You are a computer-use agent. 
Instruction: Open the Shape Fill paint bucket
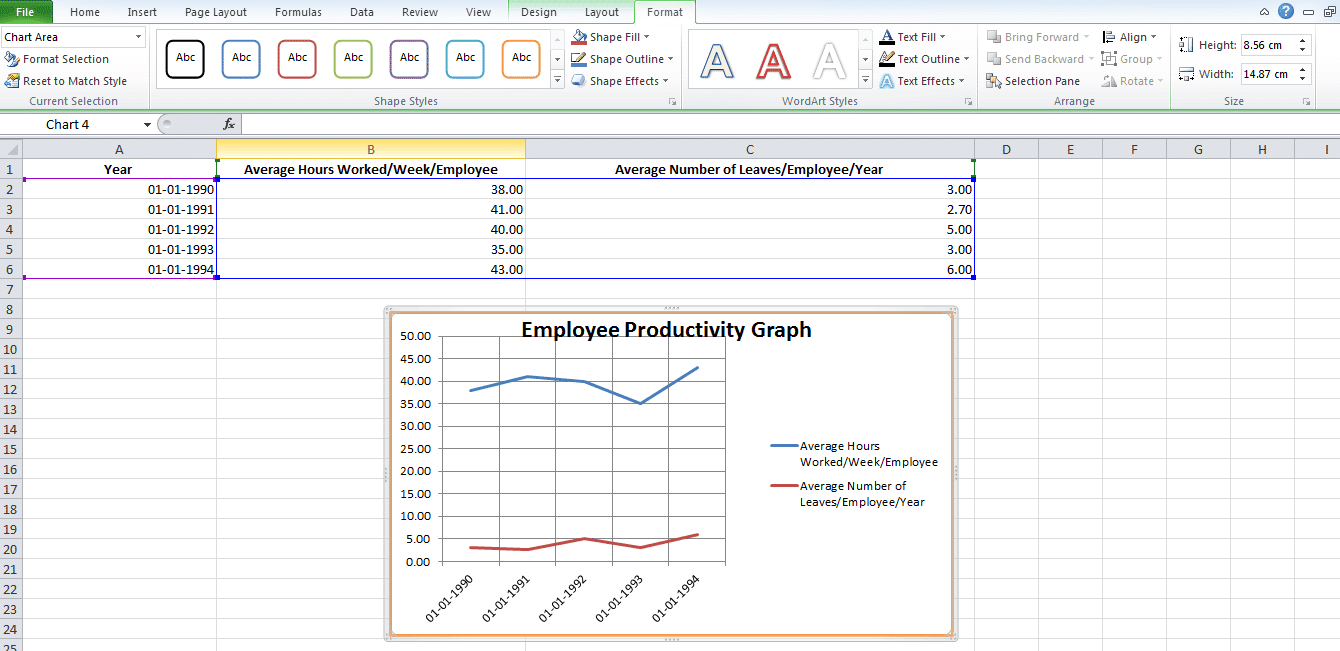580,37
